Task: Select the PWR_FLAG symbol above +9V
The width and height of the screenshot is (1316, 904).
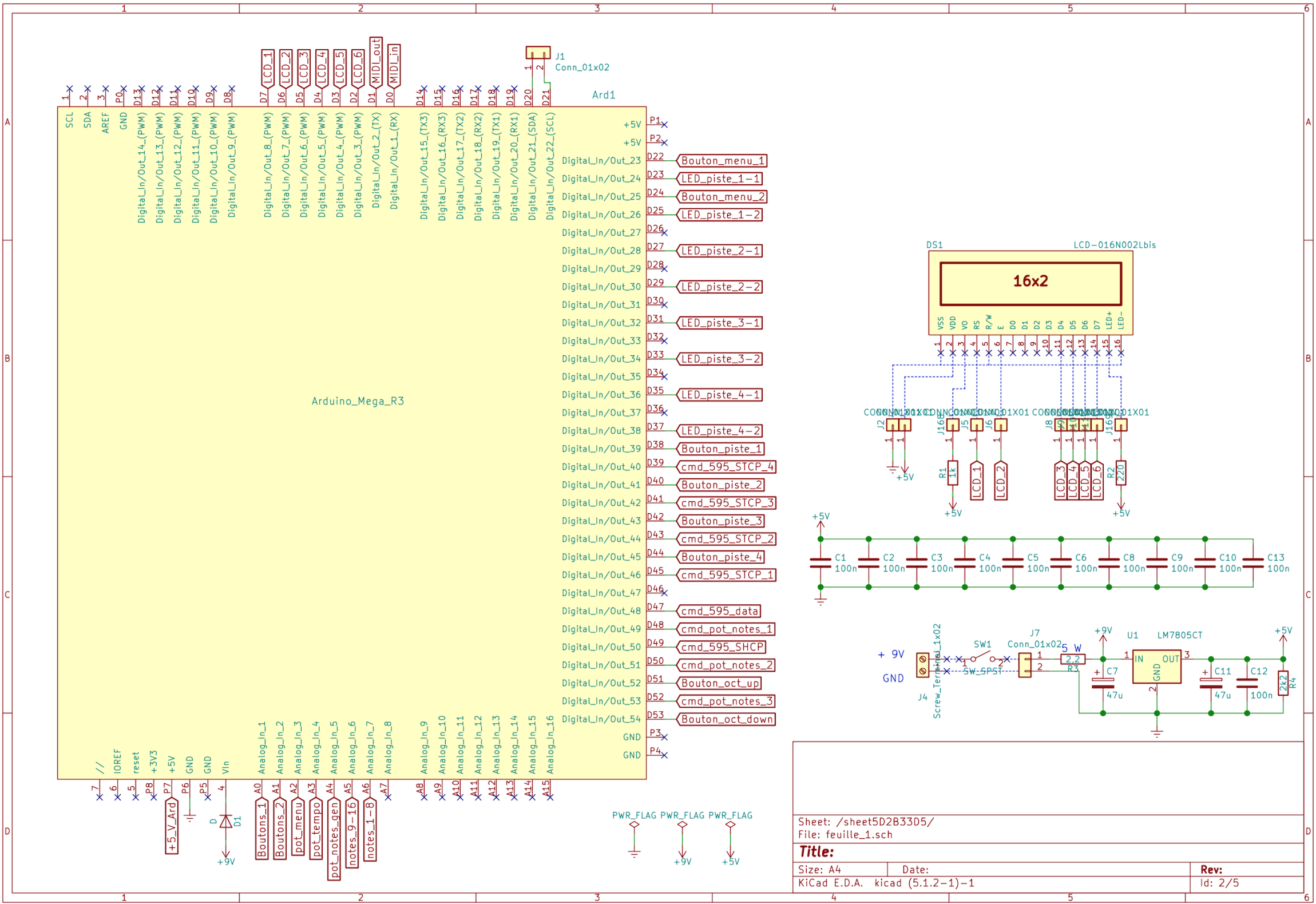Action: click(682, 824)
